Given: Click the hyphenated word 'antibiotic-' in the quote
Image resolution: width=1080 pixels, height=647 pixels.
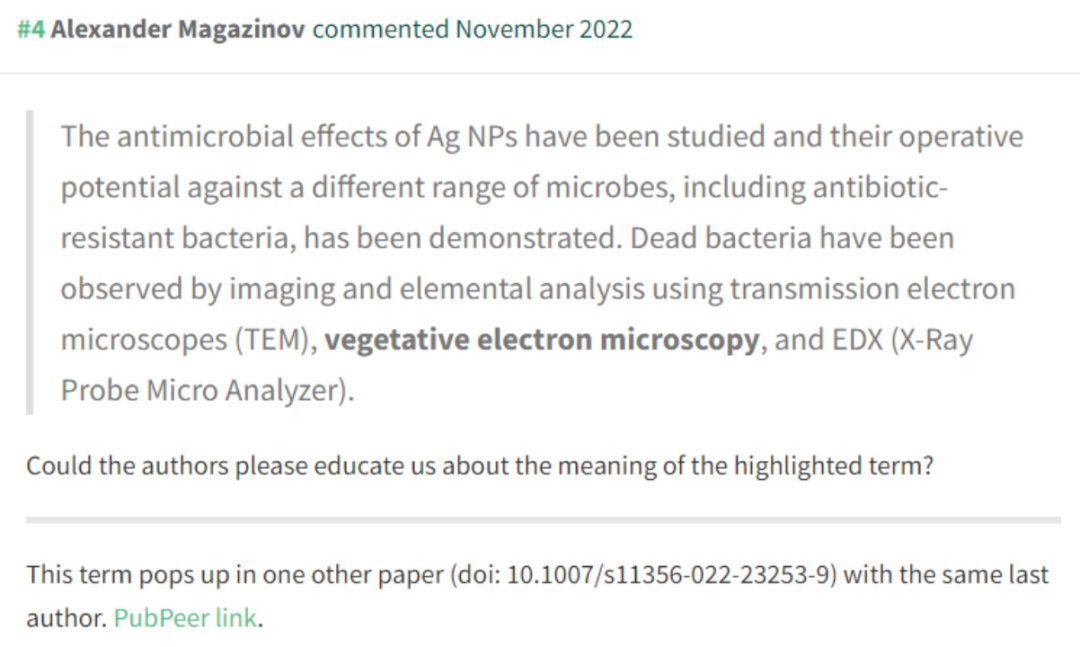Looking at the screenshot, I should click(880, 187).
